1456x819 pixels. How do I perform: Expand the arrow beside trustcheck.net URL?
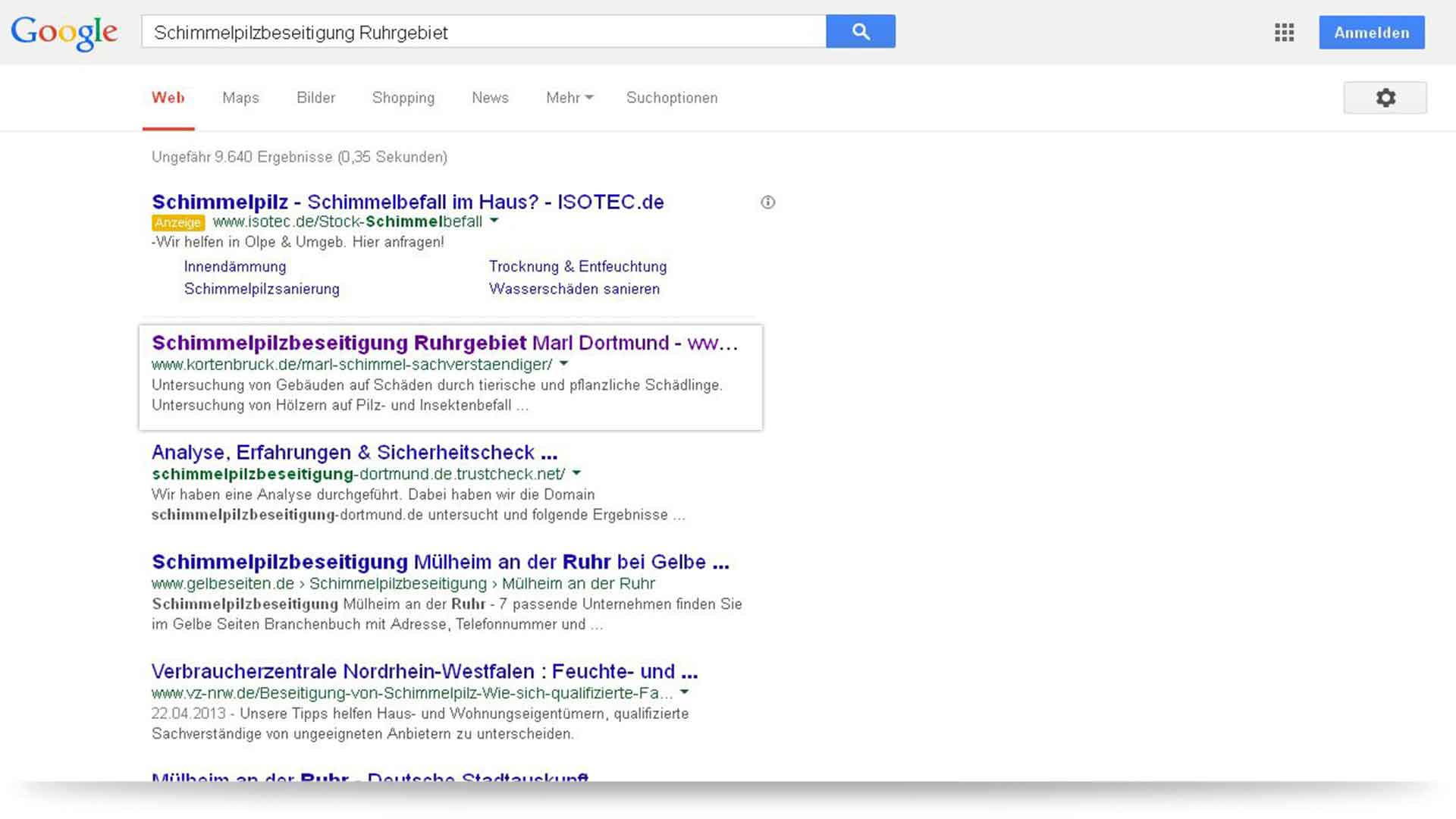click(x=576, y=473)
